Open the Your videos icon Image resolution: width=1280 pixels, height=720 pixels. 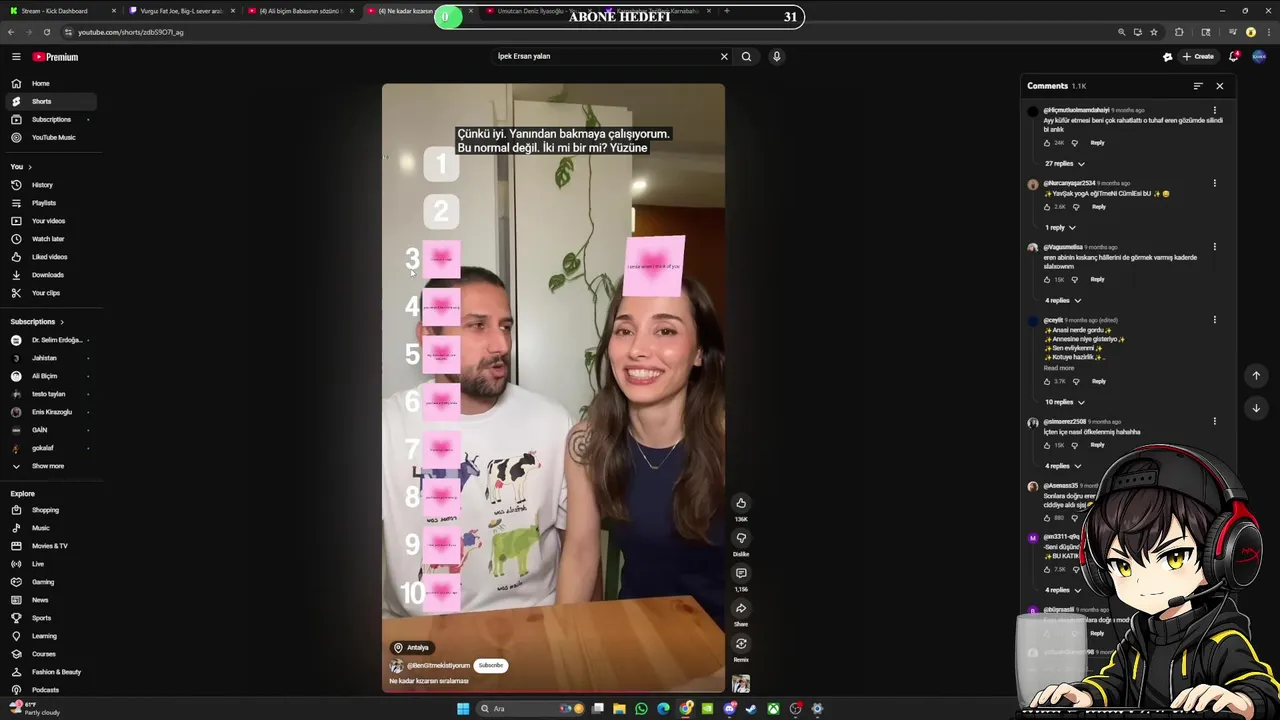(16, 221)
